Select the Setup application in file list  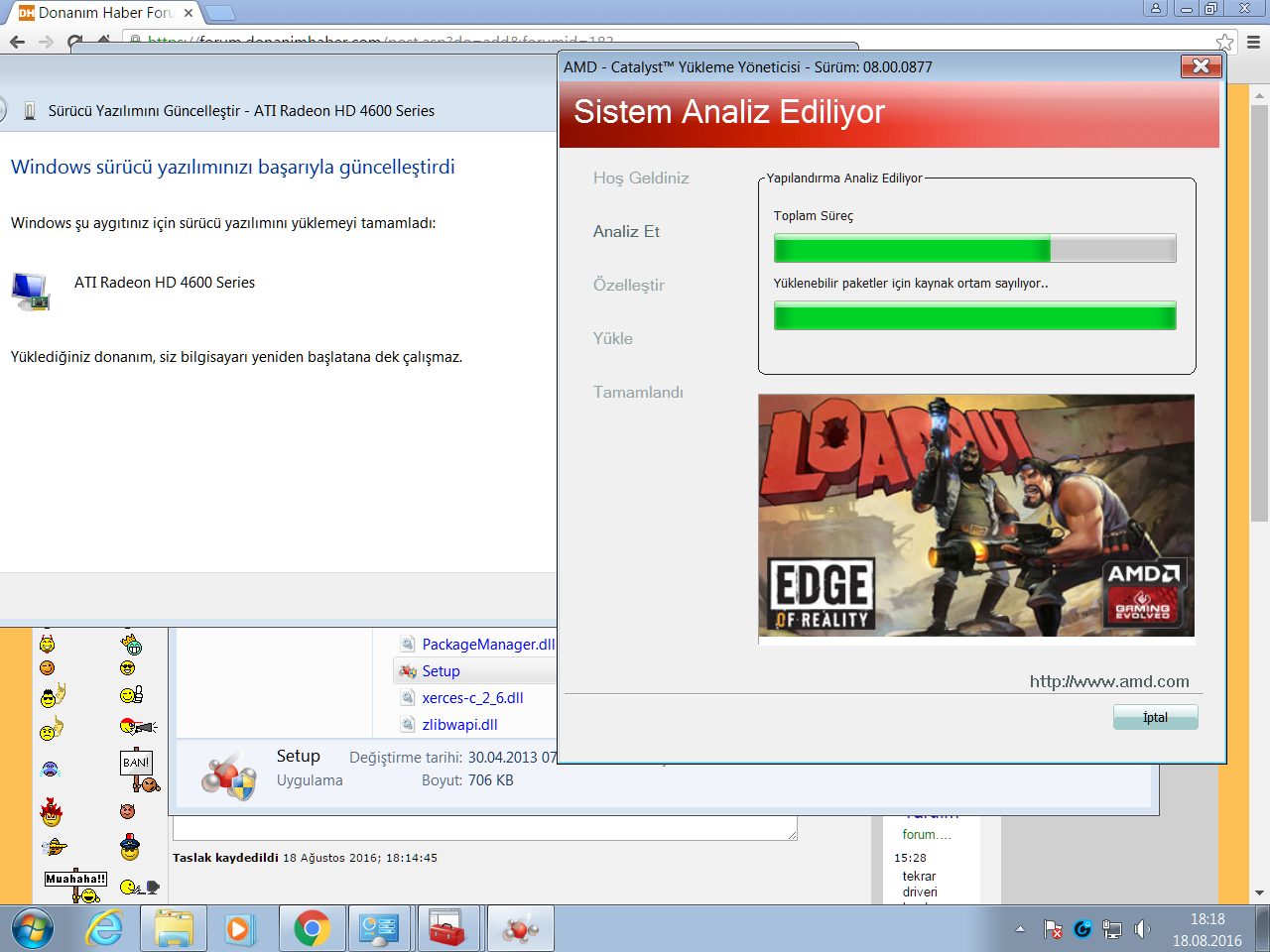[441, 671]
